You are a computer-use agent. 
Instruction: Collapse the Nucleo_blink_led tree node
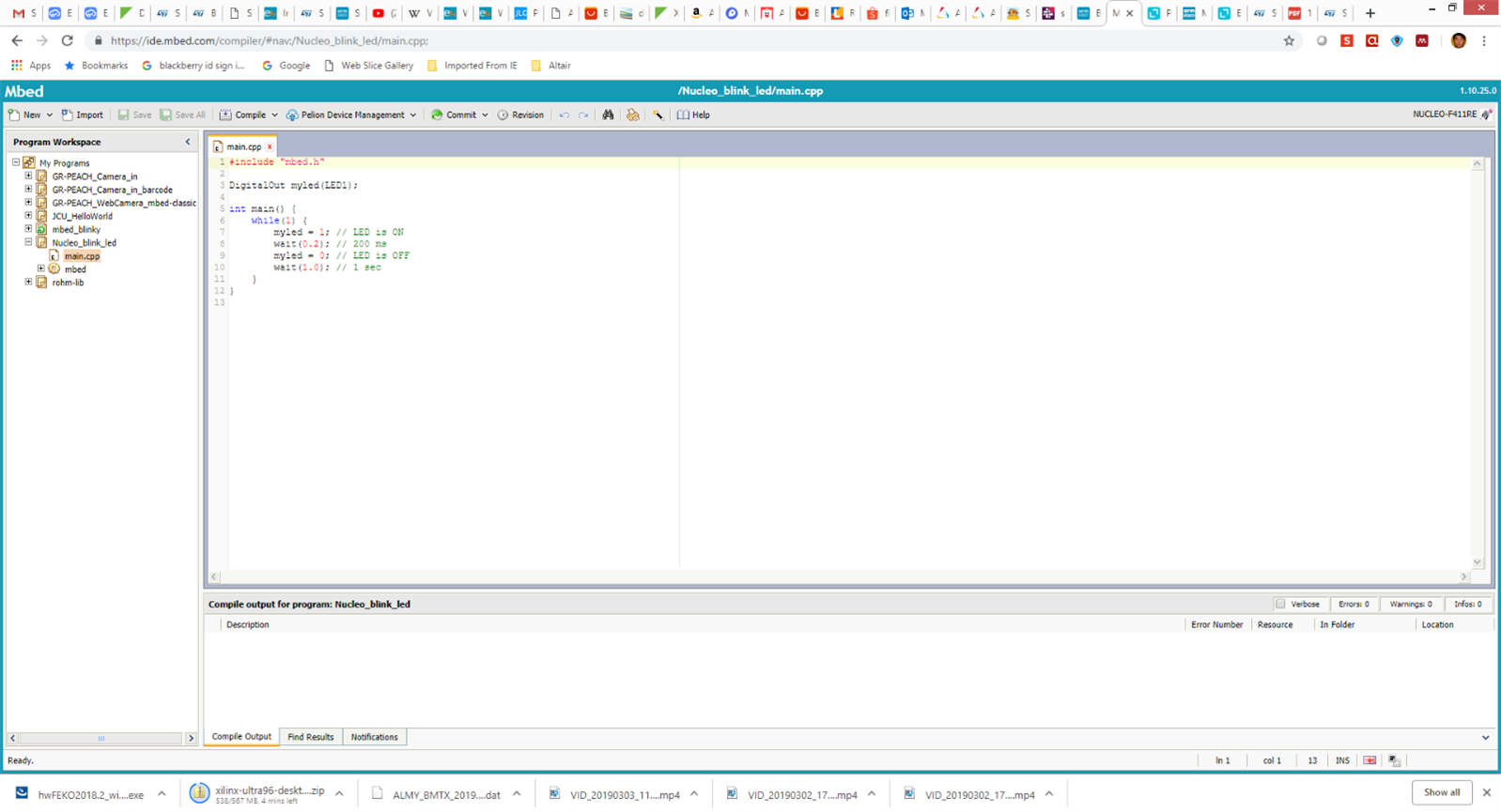point(28,242)
